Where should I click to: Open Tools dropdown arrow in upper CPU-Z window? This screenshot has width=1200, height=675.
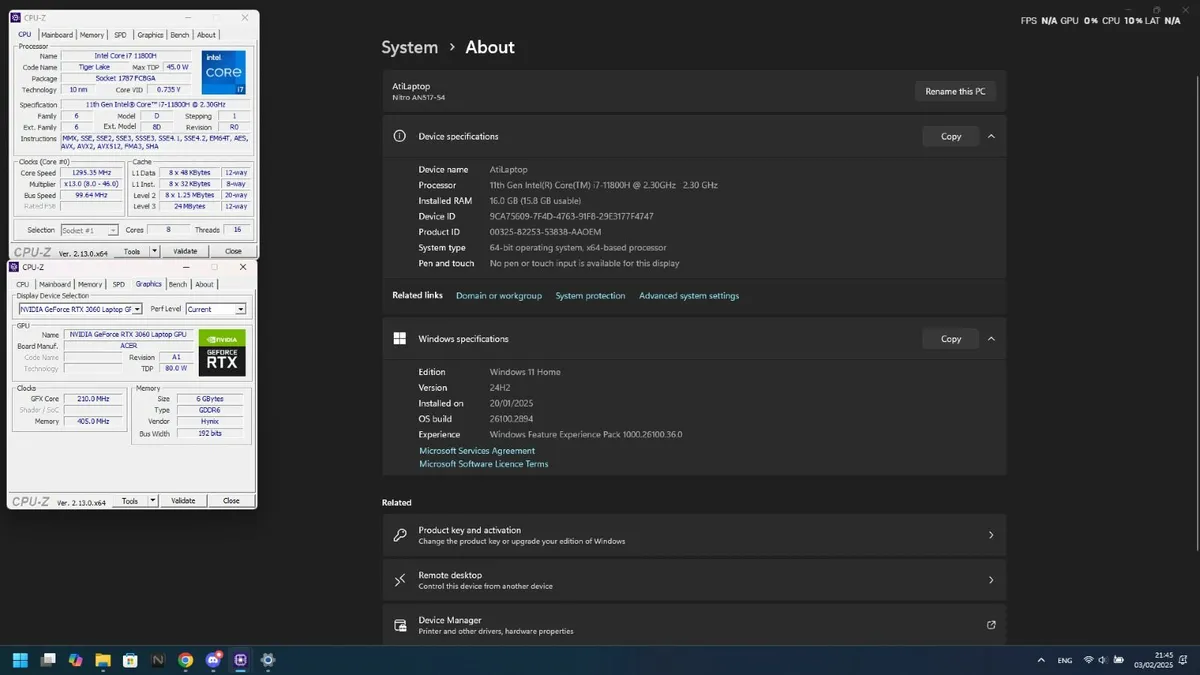coord(154,252)
